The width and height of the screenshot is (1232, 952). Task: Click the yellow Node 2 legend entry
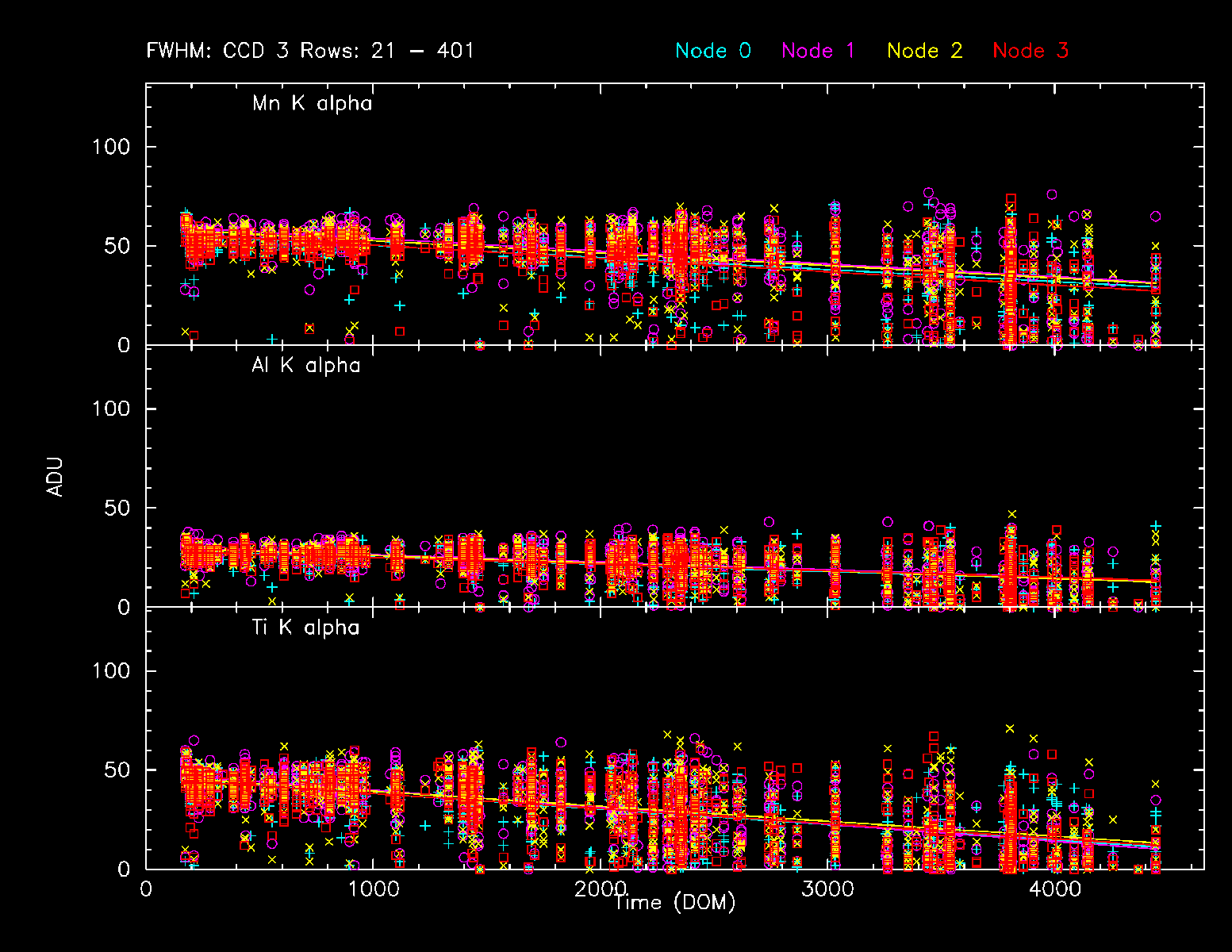(x=924, y=51)
